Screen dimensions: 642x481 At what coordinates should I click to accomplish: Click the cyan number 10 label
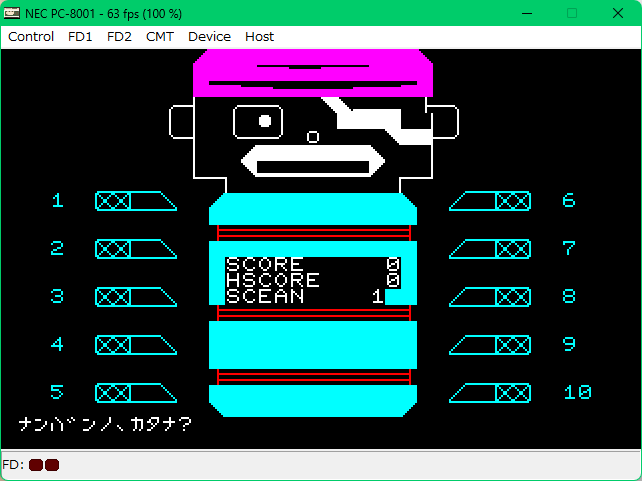577,392
